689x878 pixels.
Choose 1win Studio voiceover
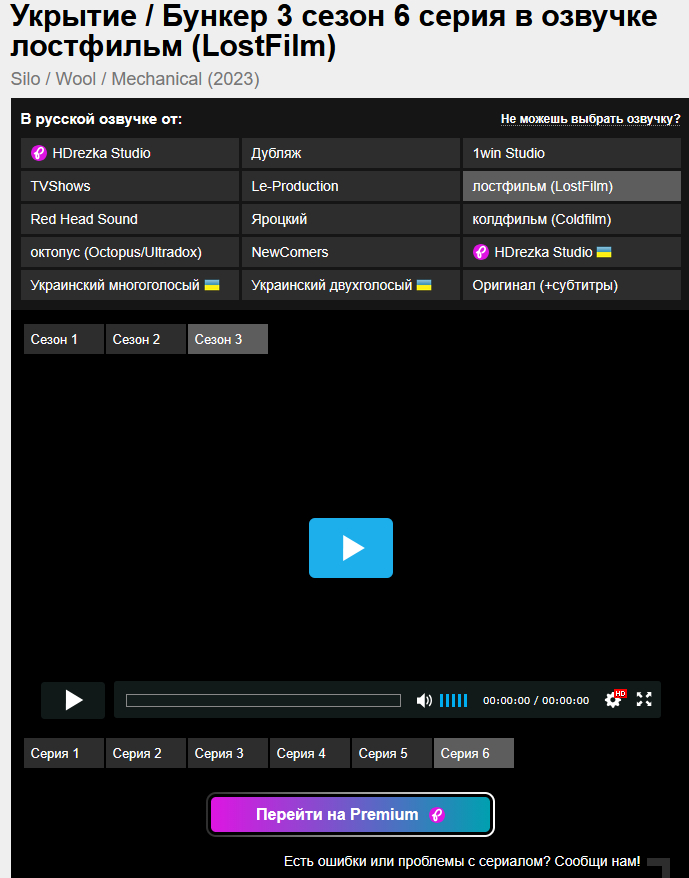point(572,153)
